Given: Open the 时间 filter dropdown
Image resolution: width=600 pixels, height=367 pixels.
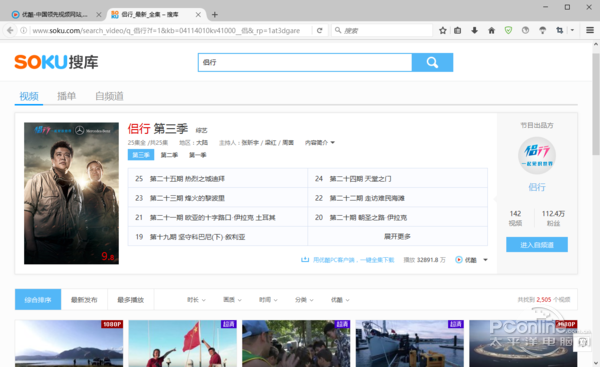Looking at the screenshot, I should coord(268,300).
